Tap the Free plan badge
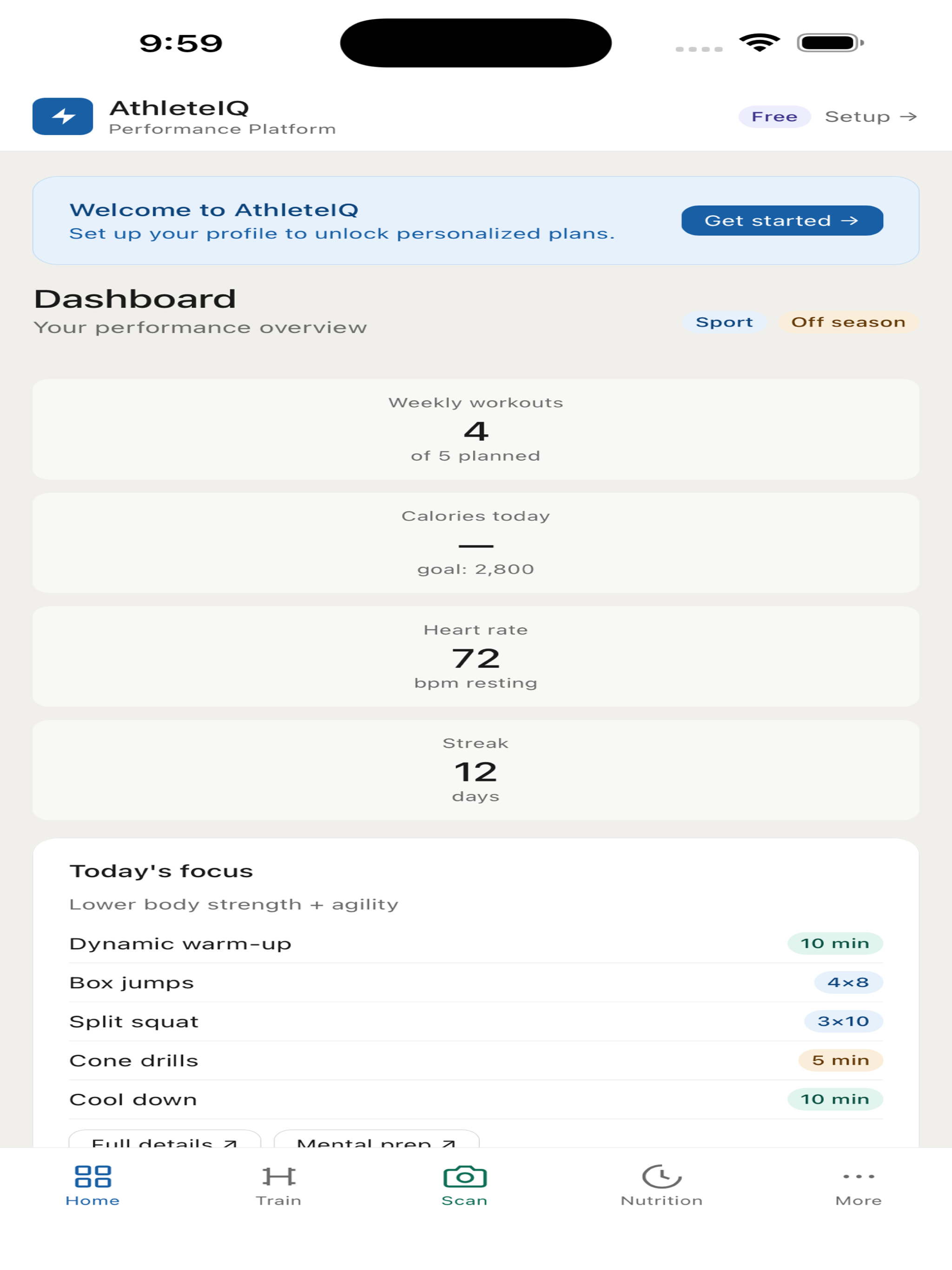The image size is (952, 1270). click(x=774, y=117)
